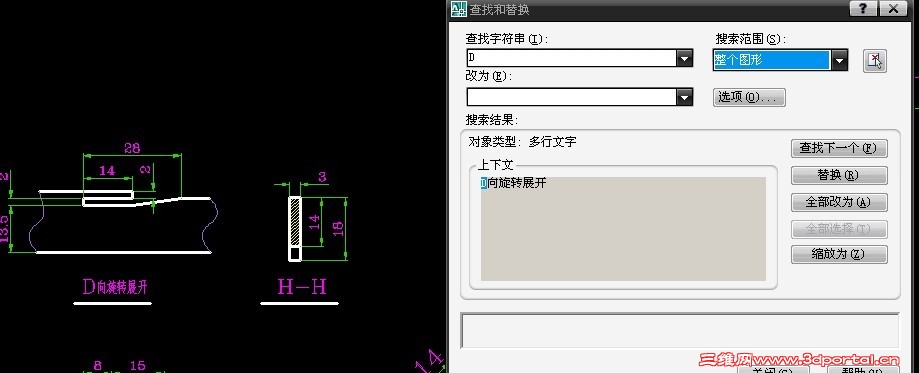This screenshot has height=373, width=919.
Task: Click 全部改为(A) replace all button
Action: (839, 202)
